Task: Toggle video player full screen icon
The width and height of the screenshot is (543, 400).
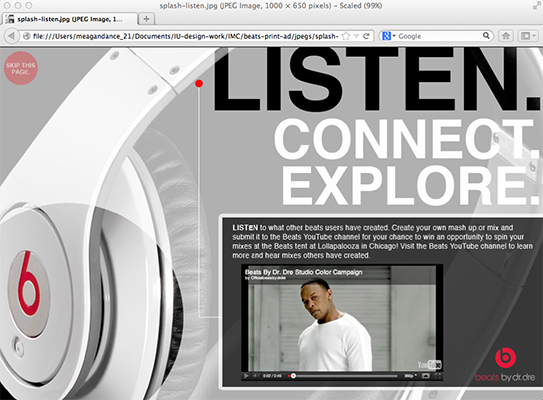Action: 438,376
